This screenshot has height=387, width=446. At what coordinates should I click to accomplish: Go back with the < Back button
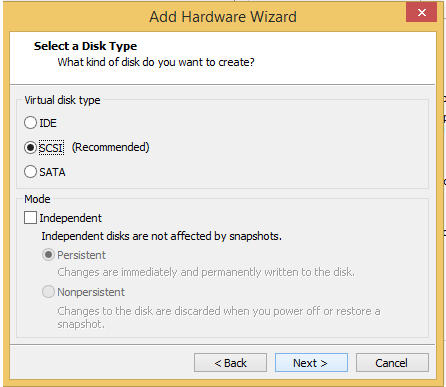pos(230,363)
